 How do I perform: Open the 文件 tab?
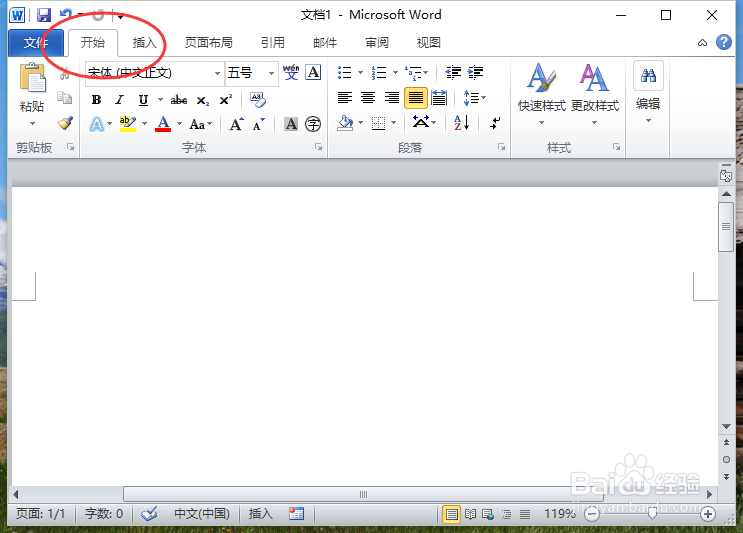click(36, 43)
